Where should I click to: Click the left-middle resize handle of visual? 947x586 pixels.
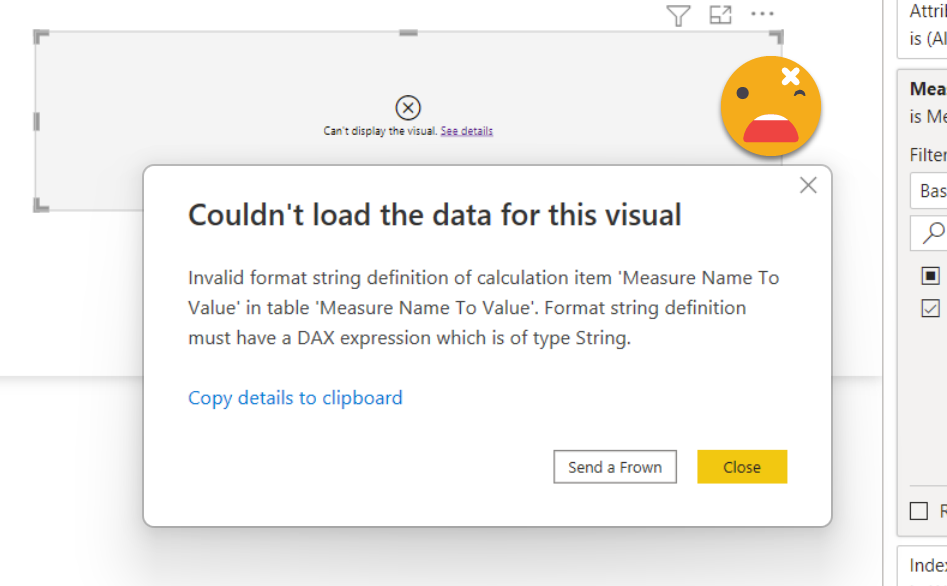38,121
